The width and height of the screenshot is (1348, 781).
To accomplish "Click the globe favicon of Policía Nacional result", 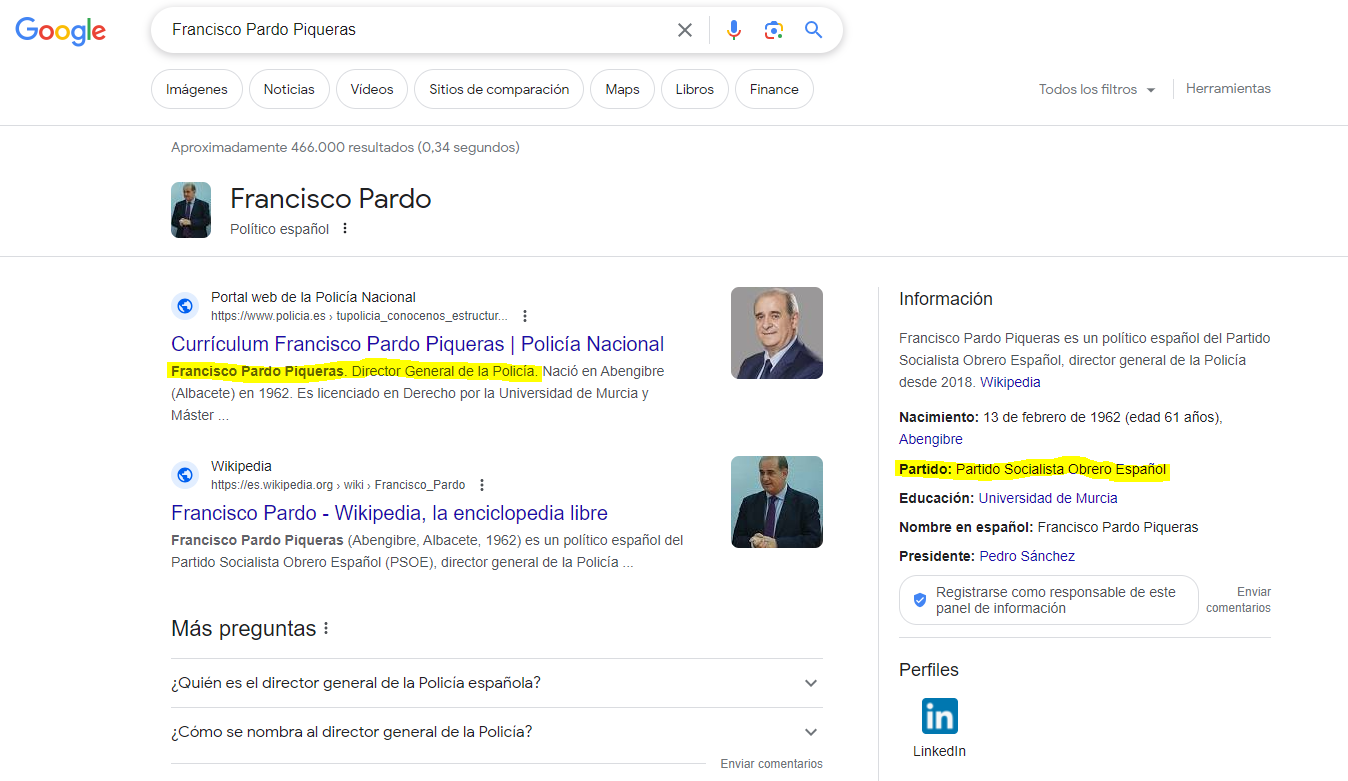I will click(184, 305).
